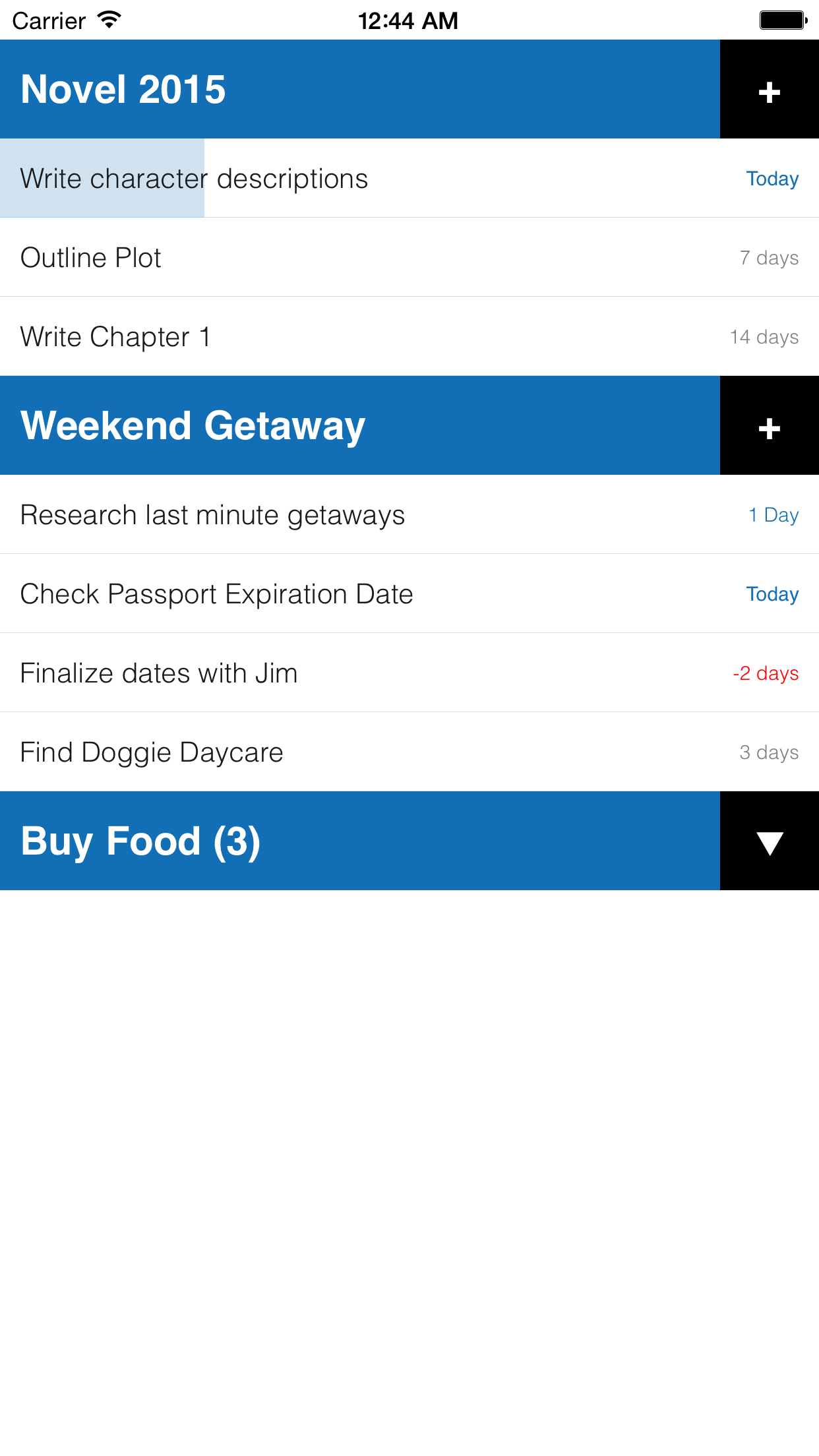Open the Weekend Getaway list header
The image size is (819, 1456).
pyautogui.click(x=359, y=426)
